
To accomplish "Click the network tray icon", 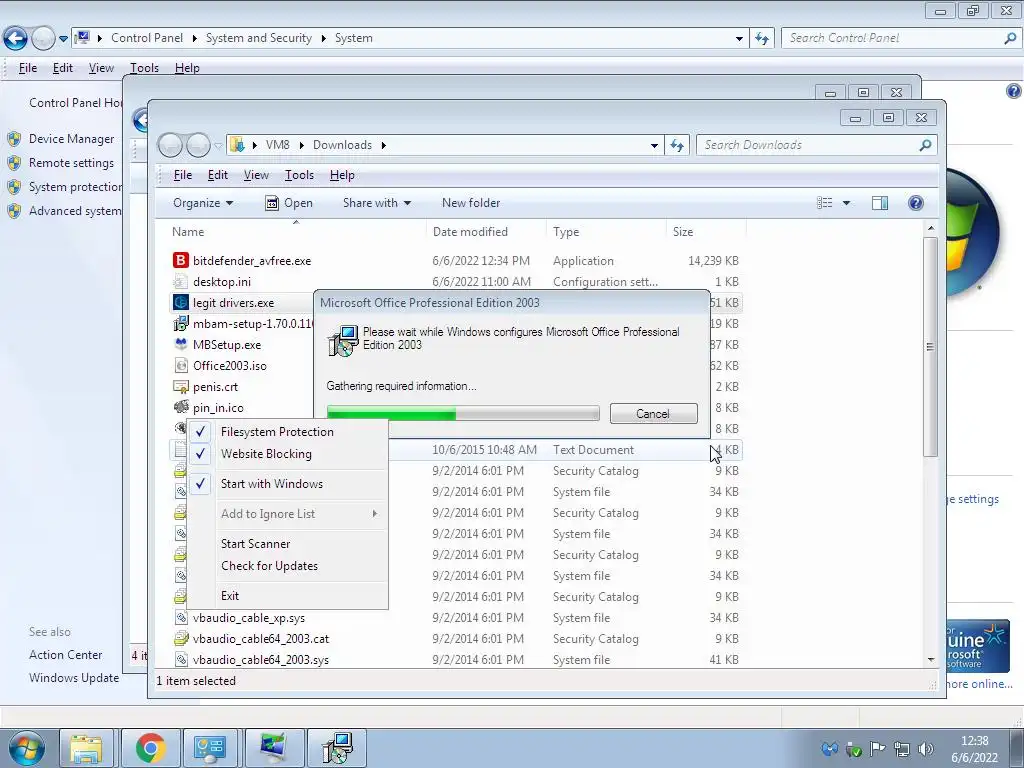I will click(901, 749).
